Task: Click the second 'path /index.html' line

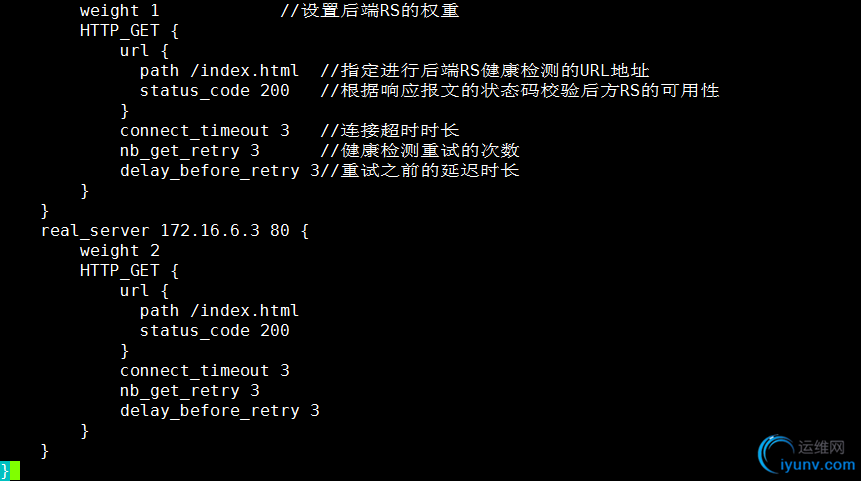Action: [219, 311]
